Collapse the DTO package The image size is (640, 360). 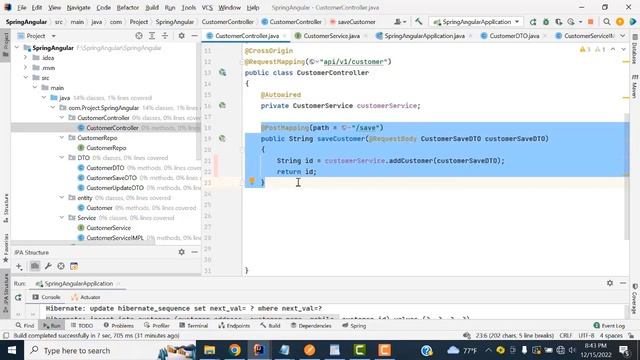click(62, 158)
